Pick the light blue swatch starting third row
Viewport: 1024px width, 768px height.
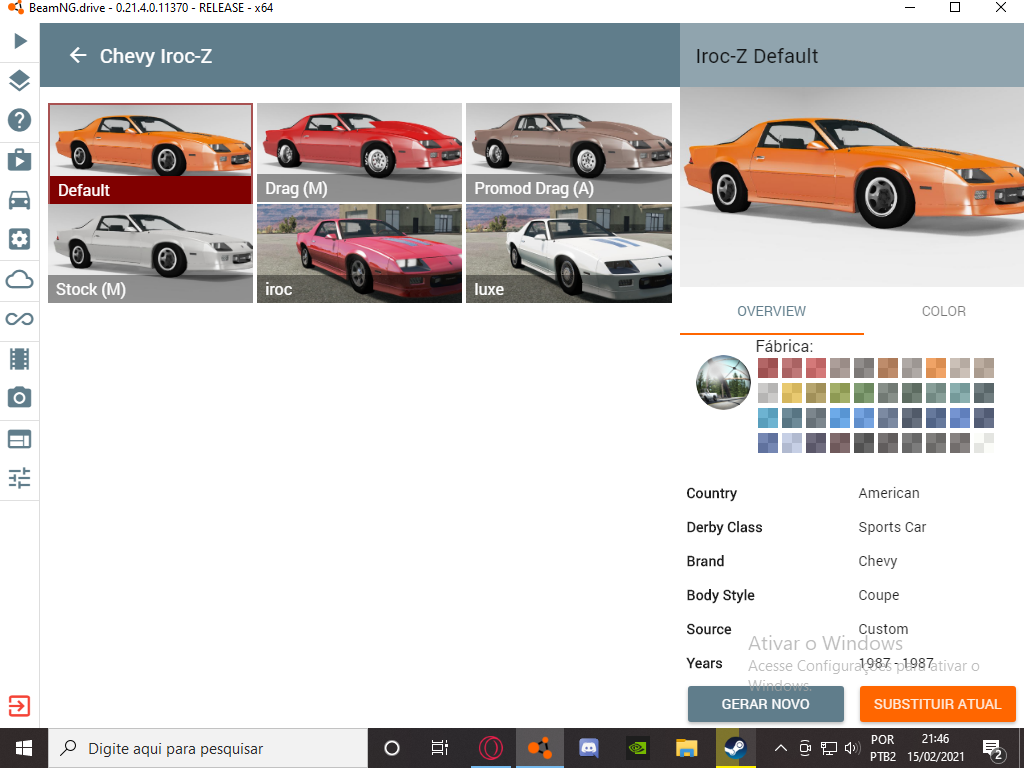click(768, 418)
